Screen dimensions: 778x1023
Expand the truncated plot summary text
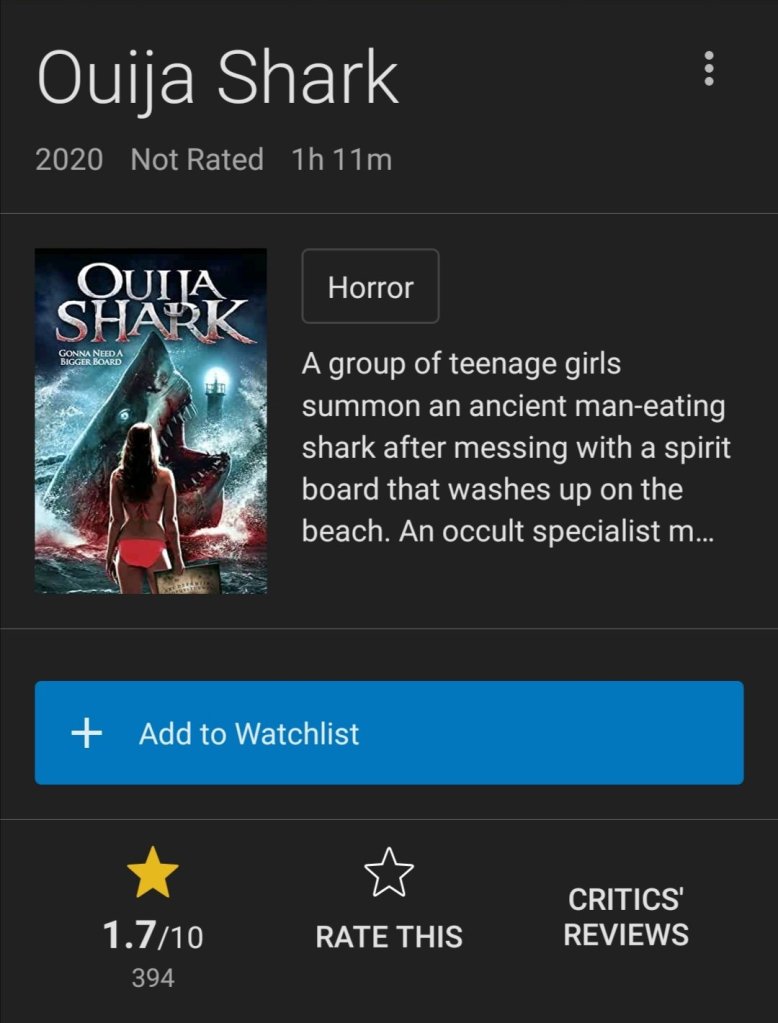pyautogui.click(x=516, y=448)
